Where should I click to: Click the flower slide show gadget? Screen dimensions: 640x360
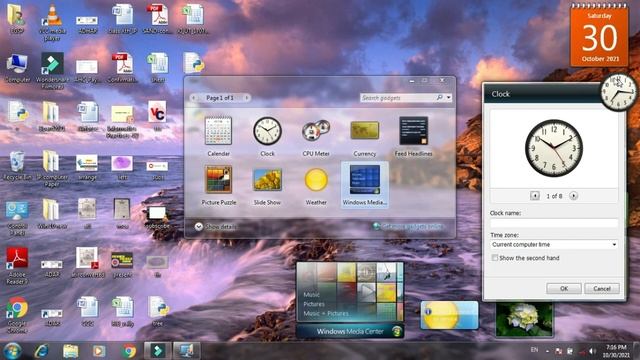pyautogui.click(x=524, y=319)
